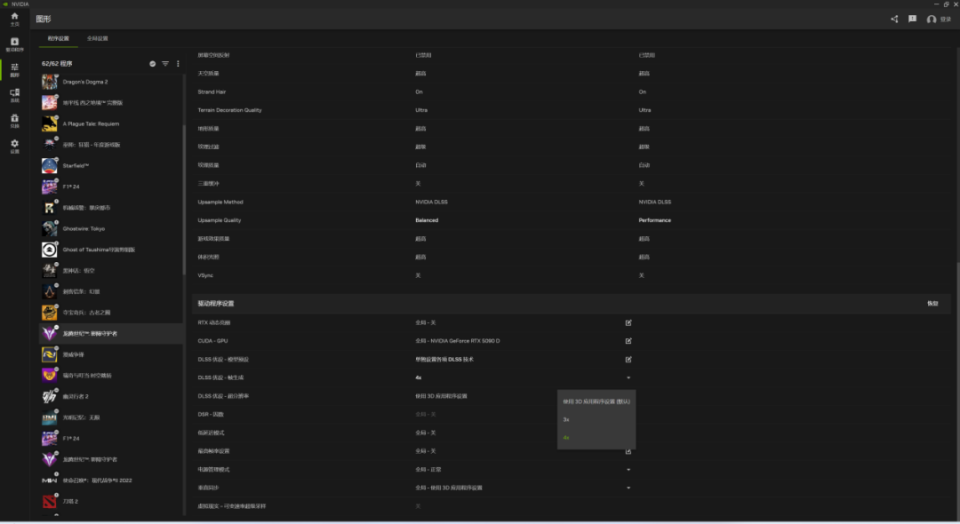Click the Balanced upsample quality value
Image resolution: width=960 pixels, height=524 pixels.
[x=427, y=220]
